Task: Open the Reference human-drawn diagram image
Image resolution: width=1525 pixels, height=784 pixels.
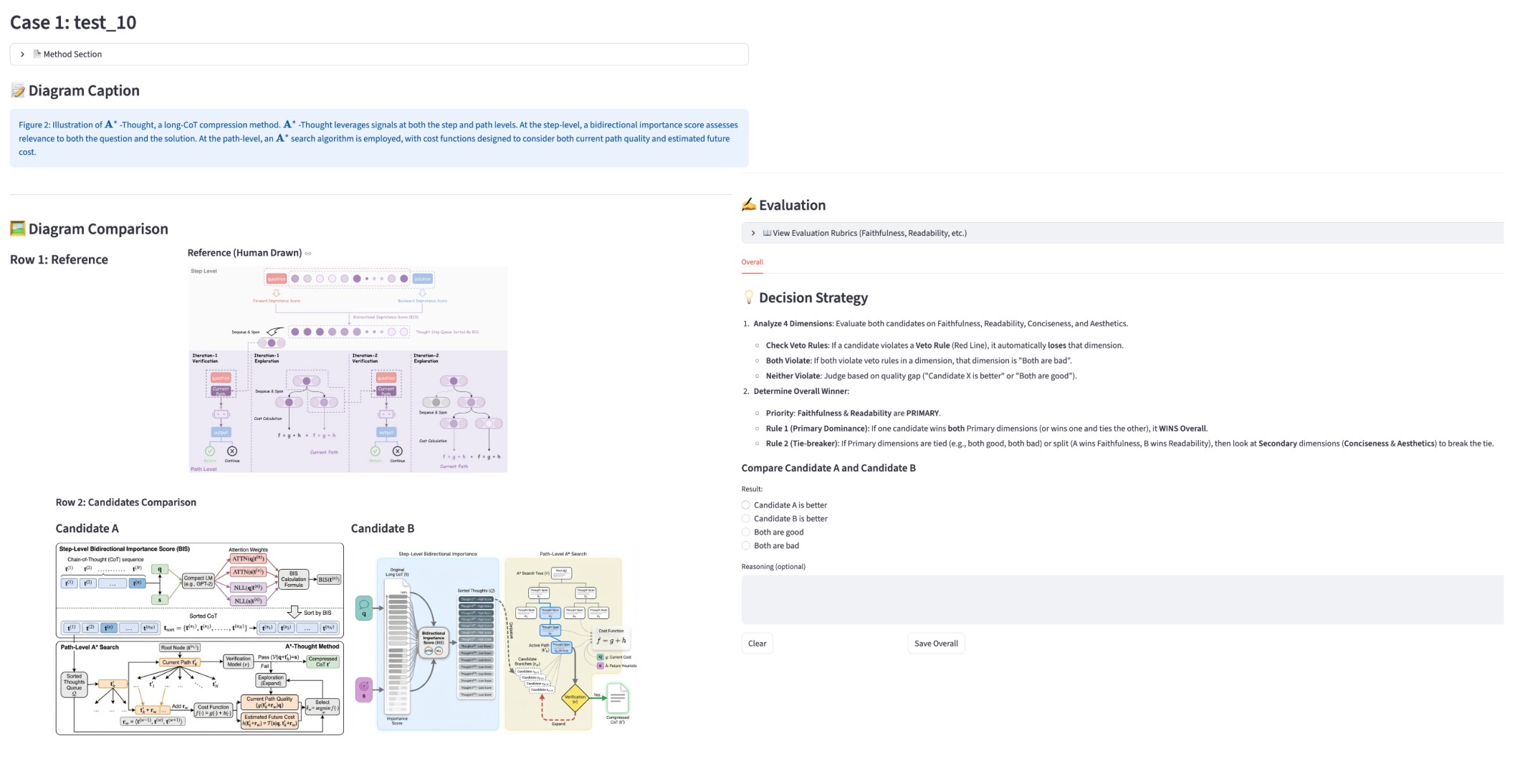Action: pyautogui.click(x=348, y=369)
